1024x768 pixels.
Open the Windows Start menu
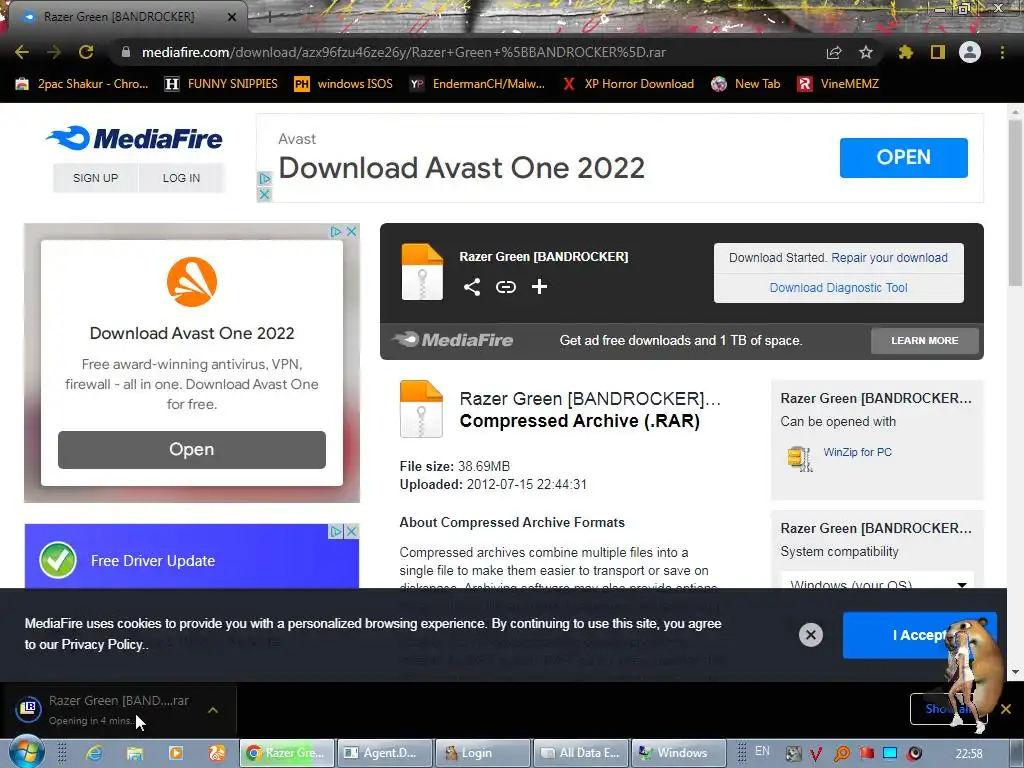(26, 752)
